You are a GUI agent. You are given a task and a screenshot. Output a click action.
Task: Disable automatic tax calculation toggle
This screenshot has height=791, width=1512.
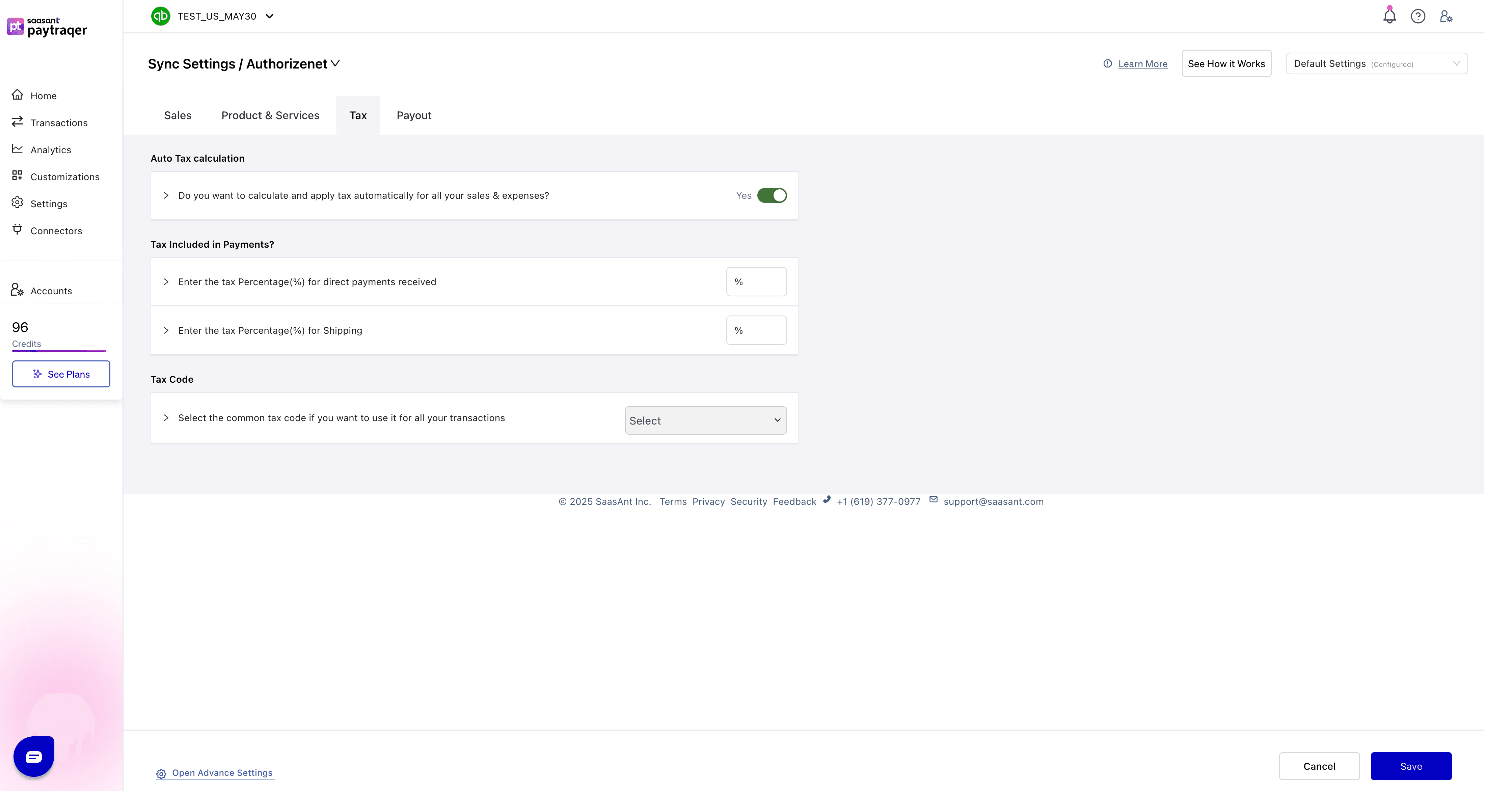pos(773,195)
